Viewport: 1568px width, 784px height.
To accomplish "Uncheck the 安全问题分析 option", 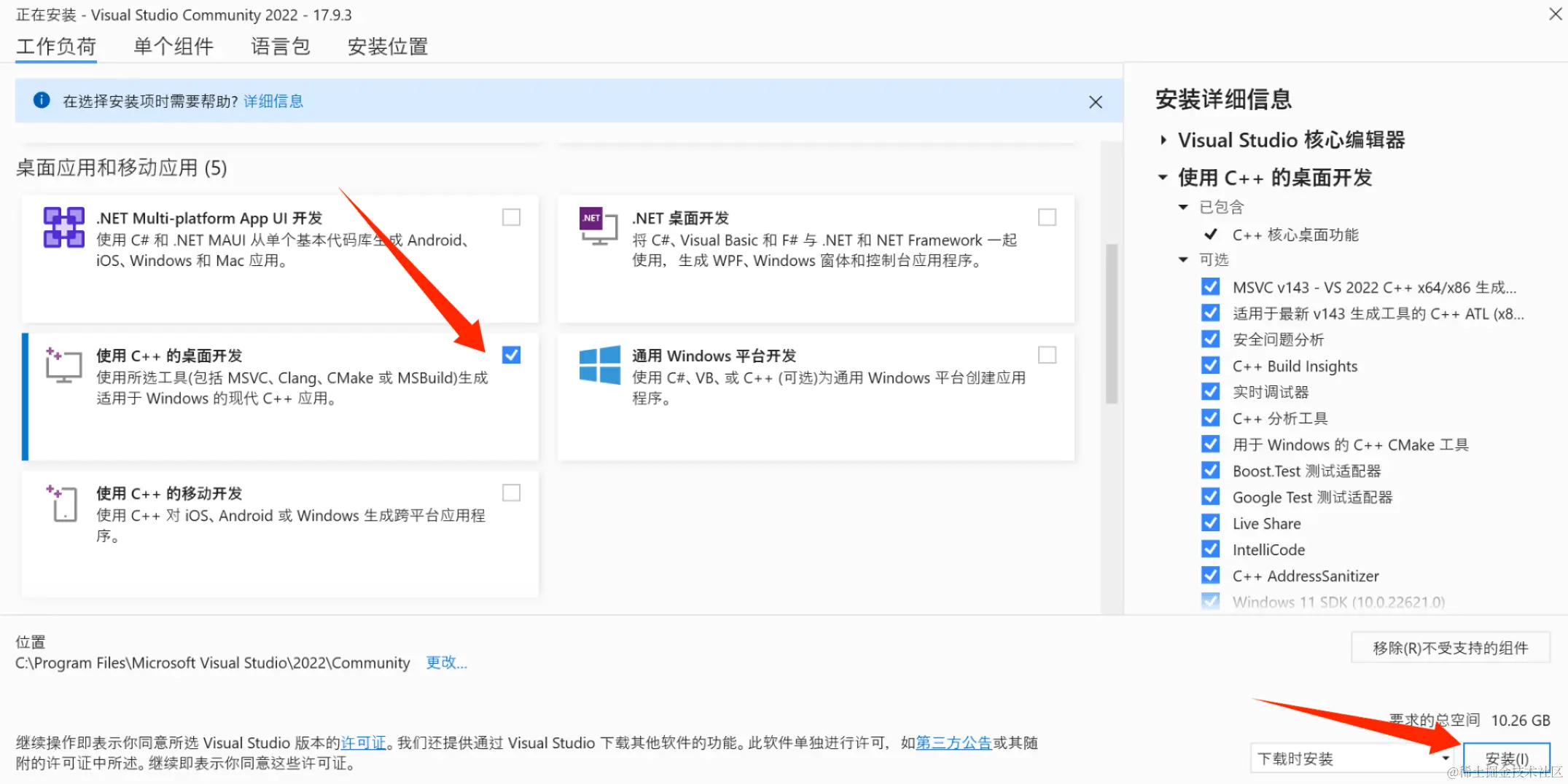I will (x=1210, y=339).
